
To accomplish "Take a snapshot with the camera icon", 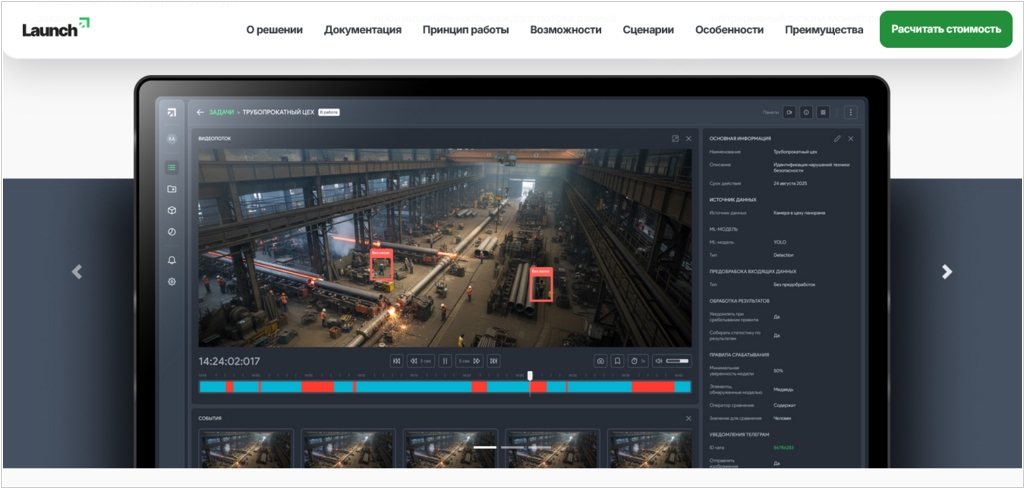I will (x=600, y=361).
